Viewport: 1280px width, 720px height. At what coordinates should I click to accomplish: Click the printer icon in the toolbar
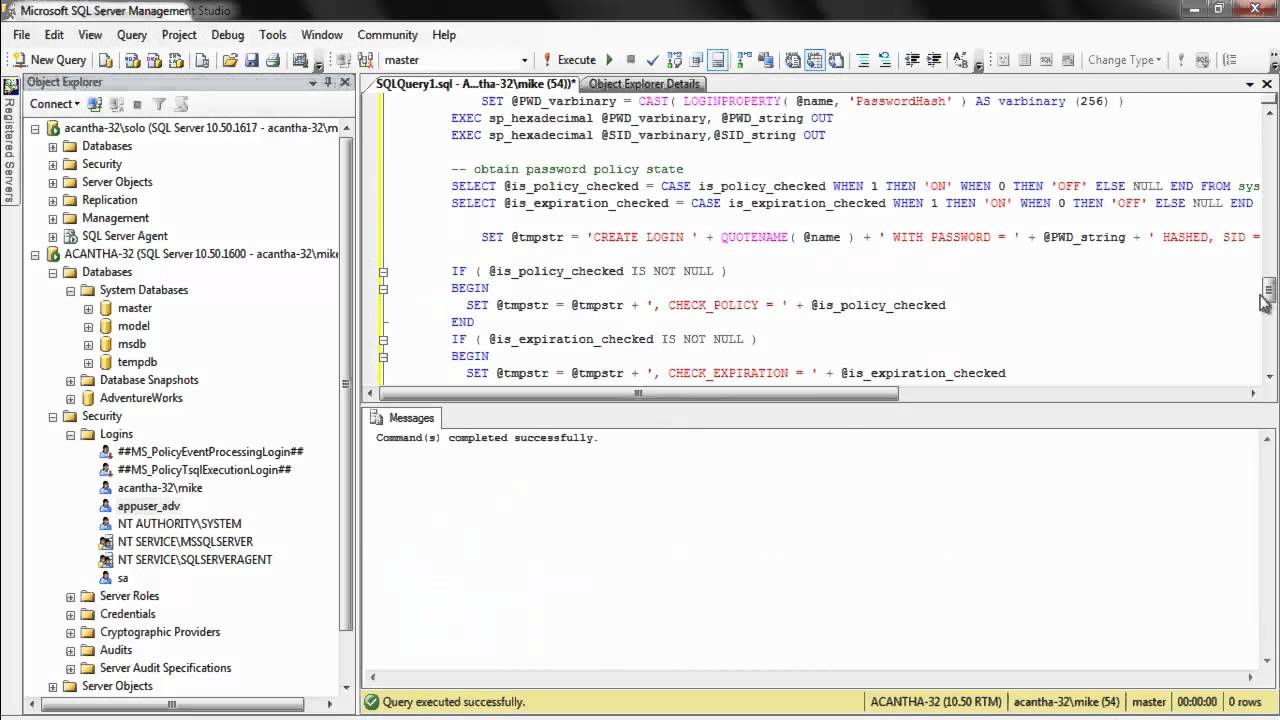click(x=273, y=60)
